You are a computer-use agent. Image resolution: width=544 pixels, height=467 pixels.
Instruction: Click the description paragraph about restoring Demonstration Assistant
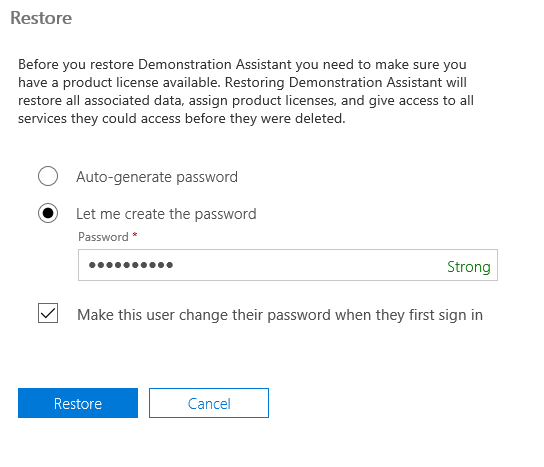click(x=246, y=91)
